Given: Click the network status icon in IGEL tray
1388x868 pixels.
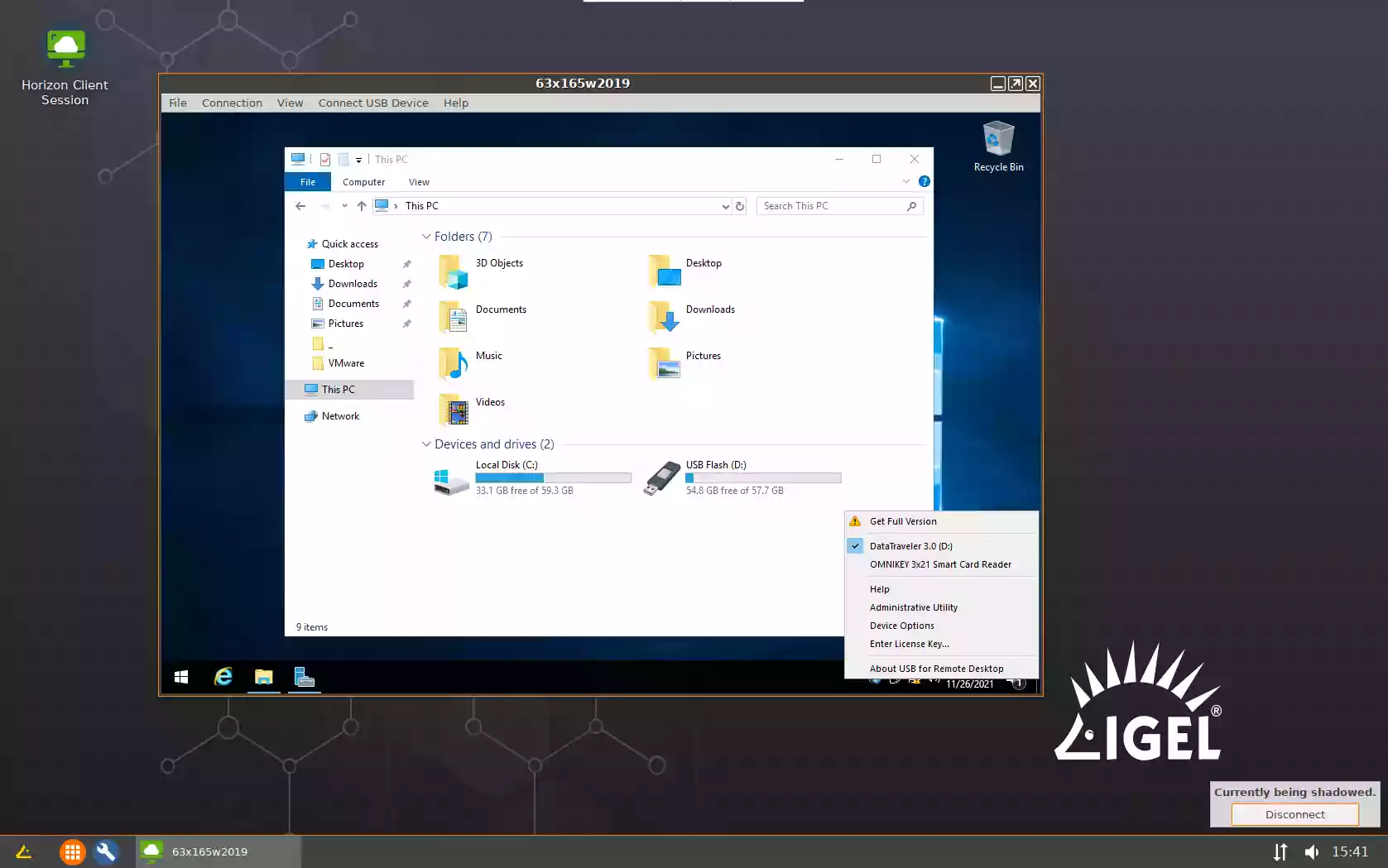Looking at the screenshot, I should 1280,851.
